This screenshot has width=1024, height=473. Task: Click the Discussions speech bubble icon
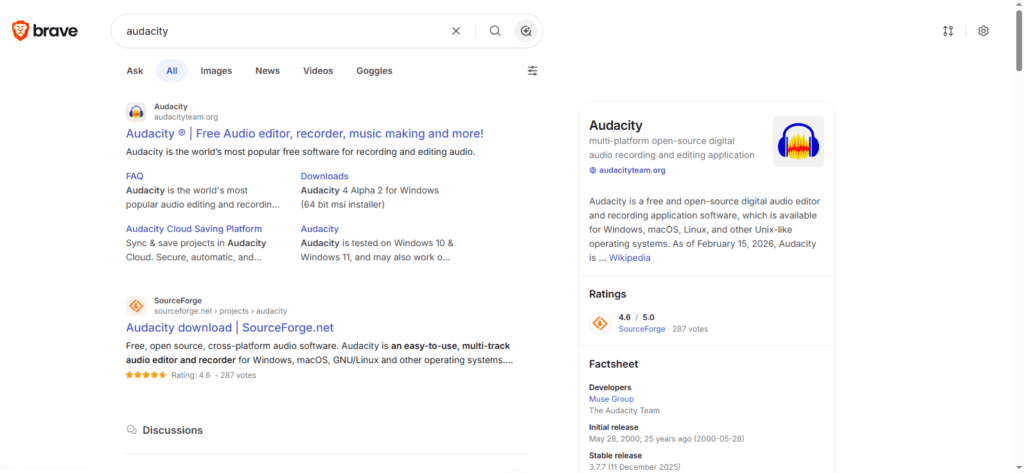click(x=131, y=430)
